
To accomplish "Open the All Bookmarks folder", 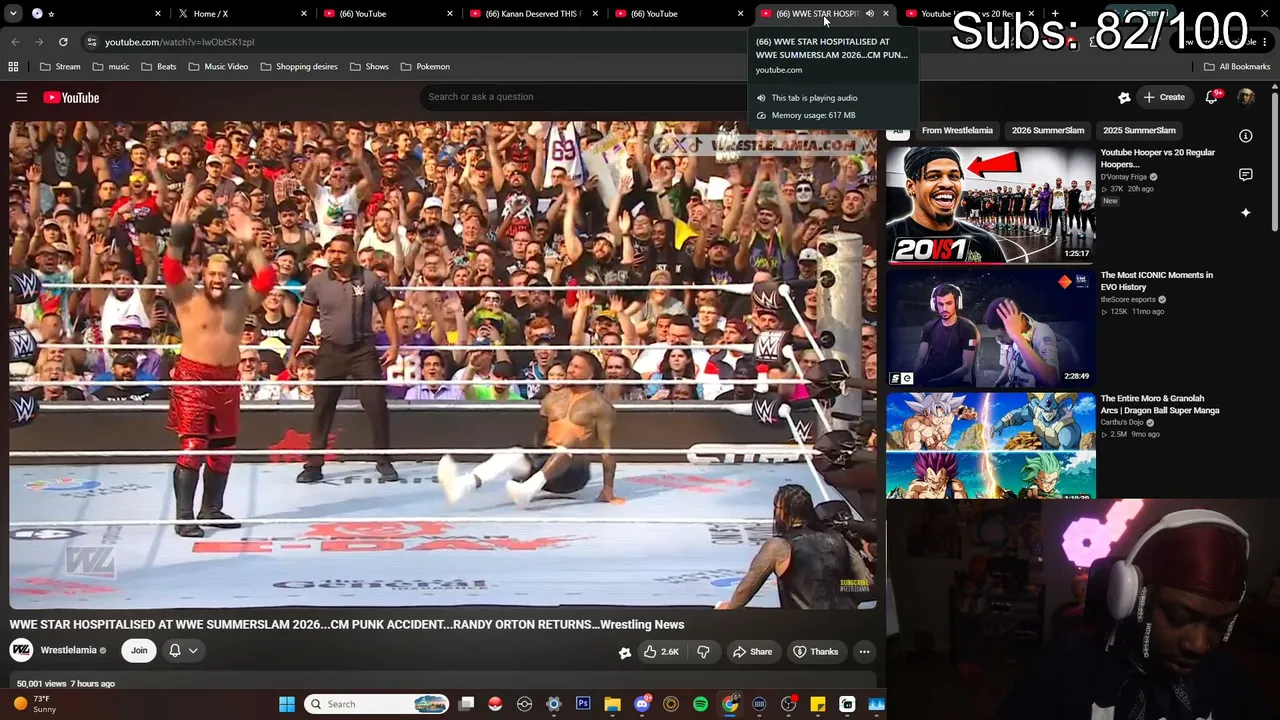I will pyautogui.click(x=1237, y=67).
